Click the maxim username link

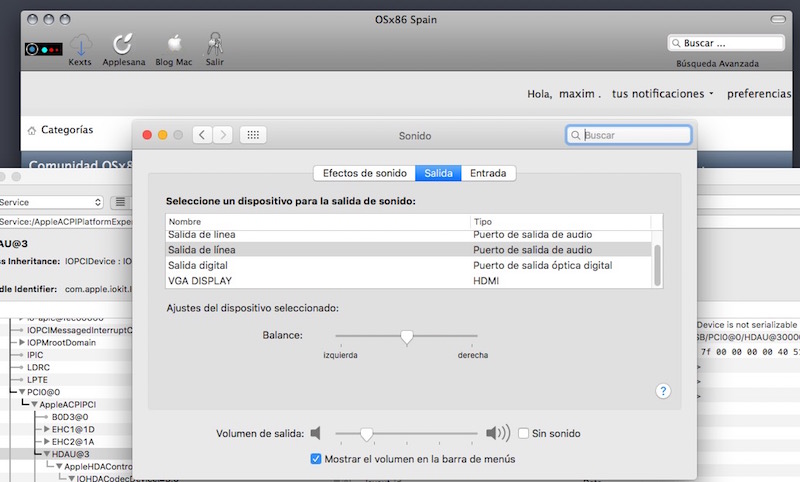tap(577, 94)
